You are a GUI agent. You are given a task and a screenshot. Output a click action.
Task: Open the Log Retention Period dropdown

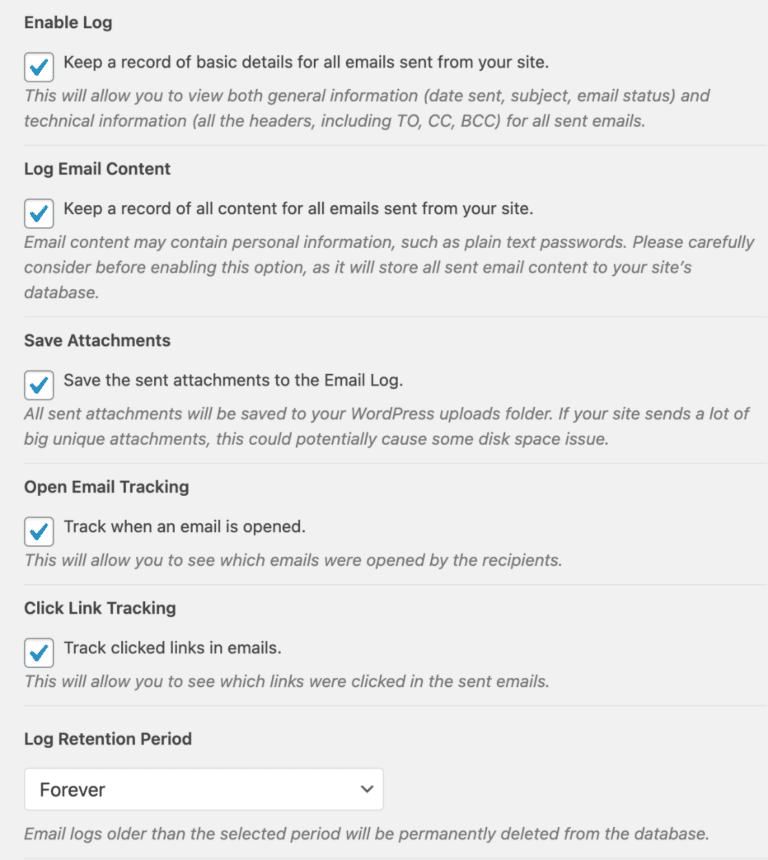203,789
